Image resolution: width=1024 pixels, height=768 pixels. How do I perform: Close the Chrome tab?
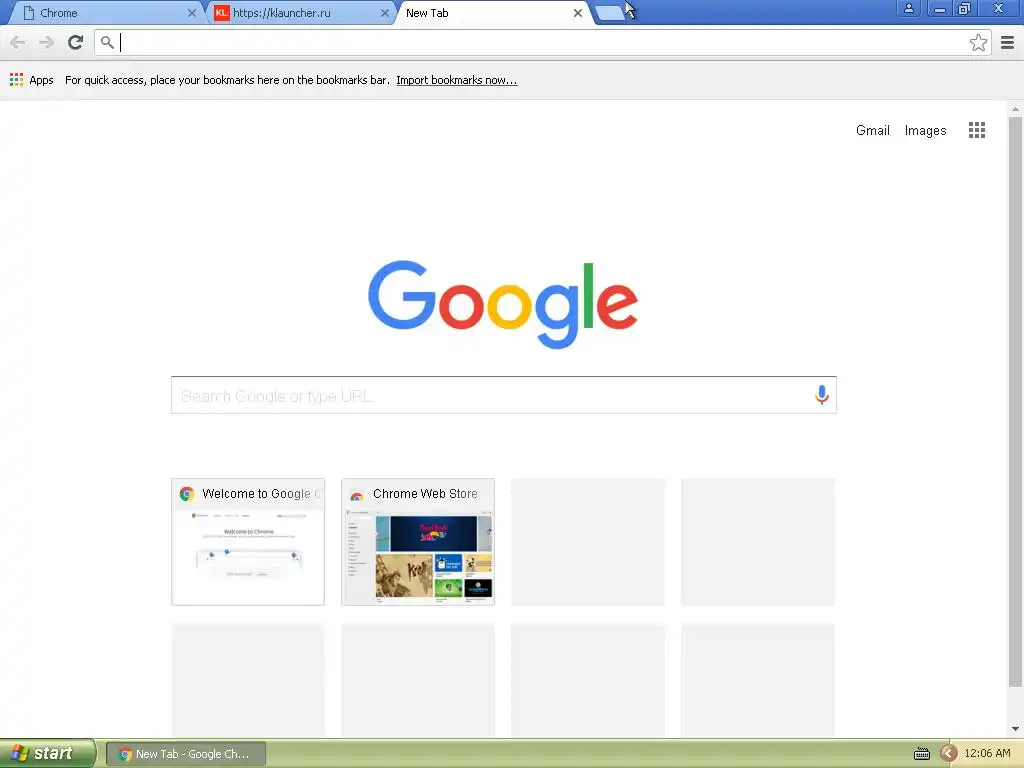pyautogui.click(x=191, y=13)
